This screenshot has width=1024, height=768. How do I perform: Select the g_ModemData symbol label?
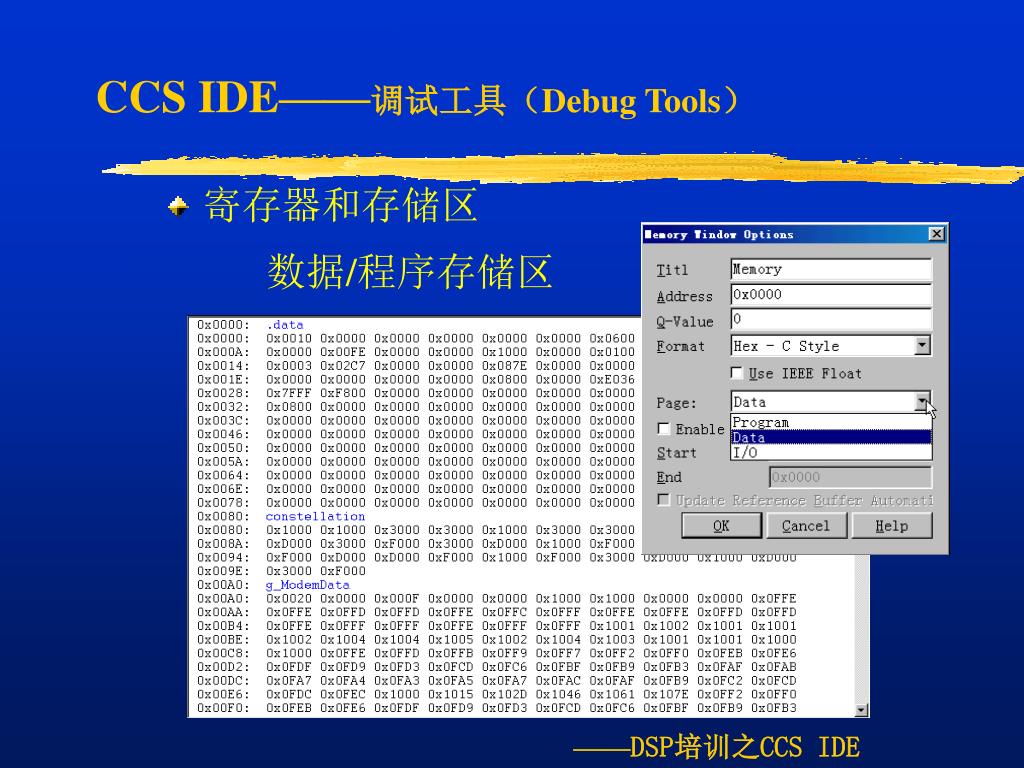tap(308, 585)
